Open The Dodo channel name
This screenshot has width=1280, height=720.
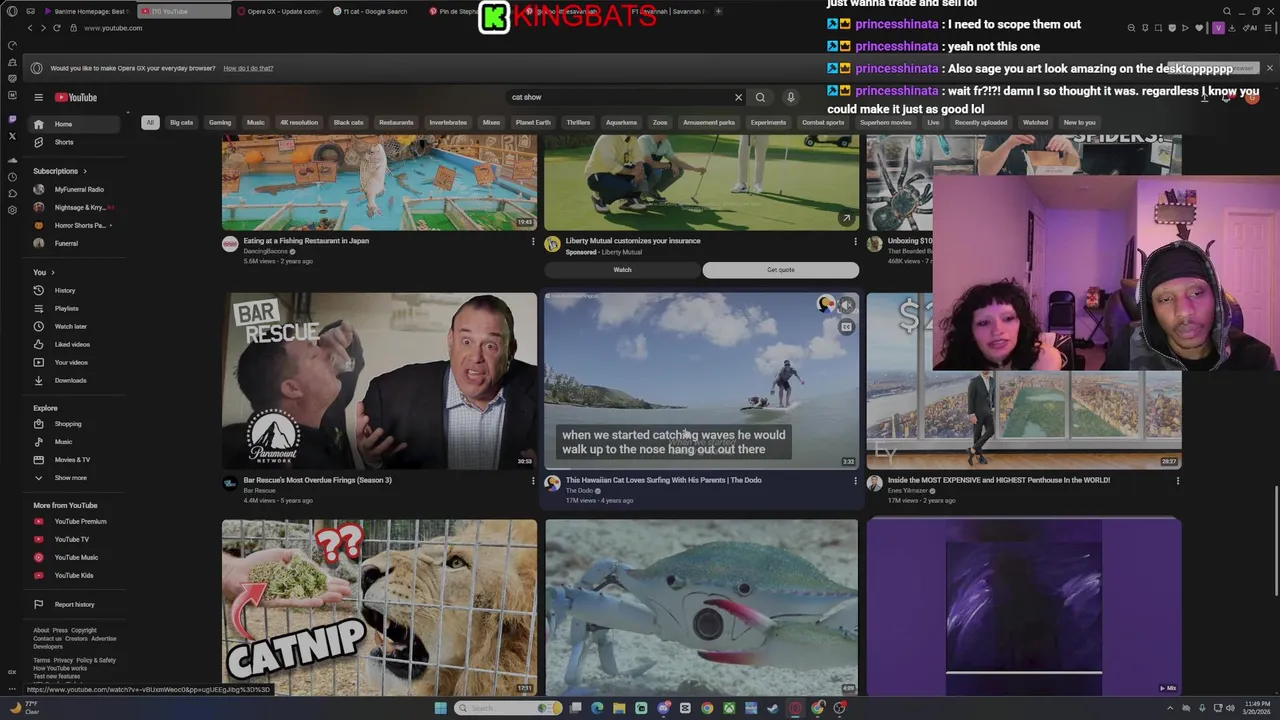(x=580, y=491)
